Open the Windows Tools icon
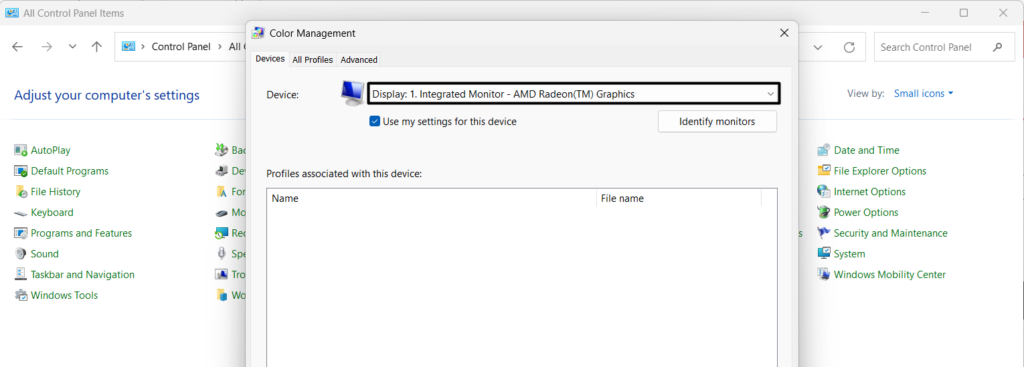Screen dimensions: 1024x367 tap(20, 295)
